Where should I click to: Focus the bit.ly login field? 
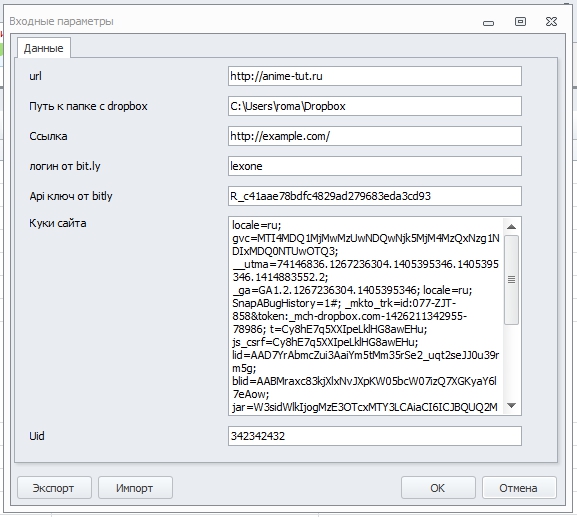(x=375, y=166)
